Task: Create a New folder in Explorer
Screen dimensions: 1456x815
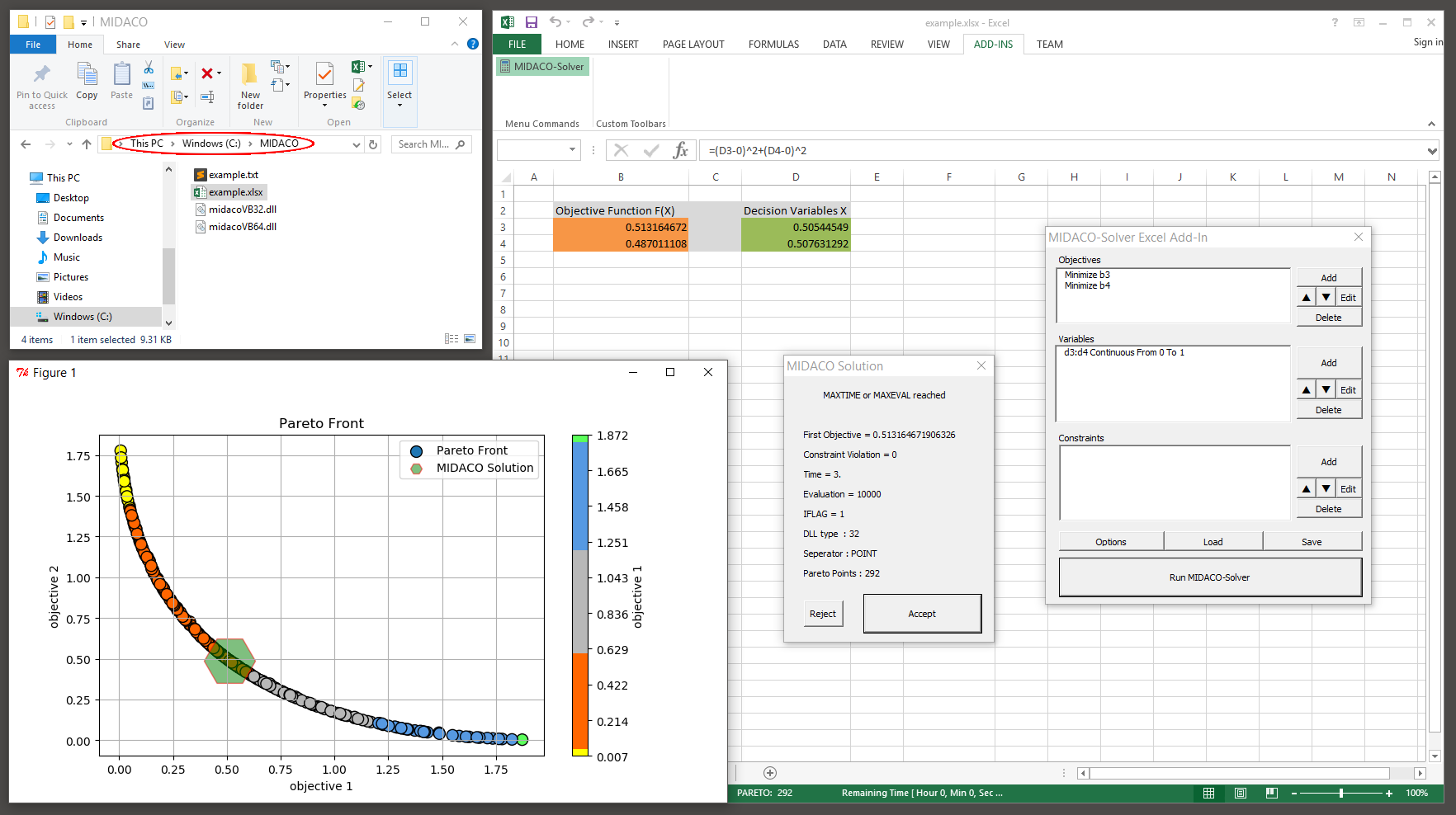Action: coord(250,86)
